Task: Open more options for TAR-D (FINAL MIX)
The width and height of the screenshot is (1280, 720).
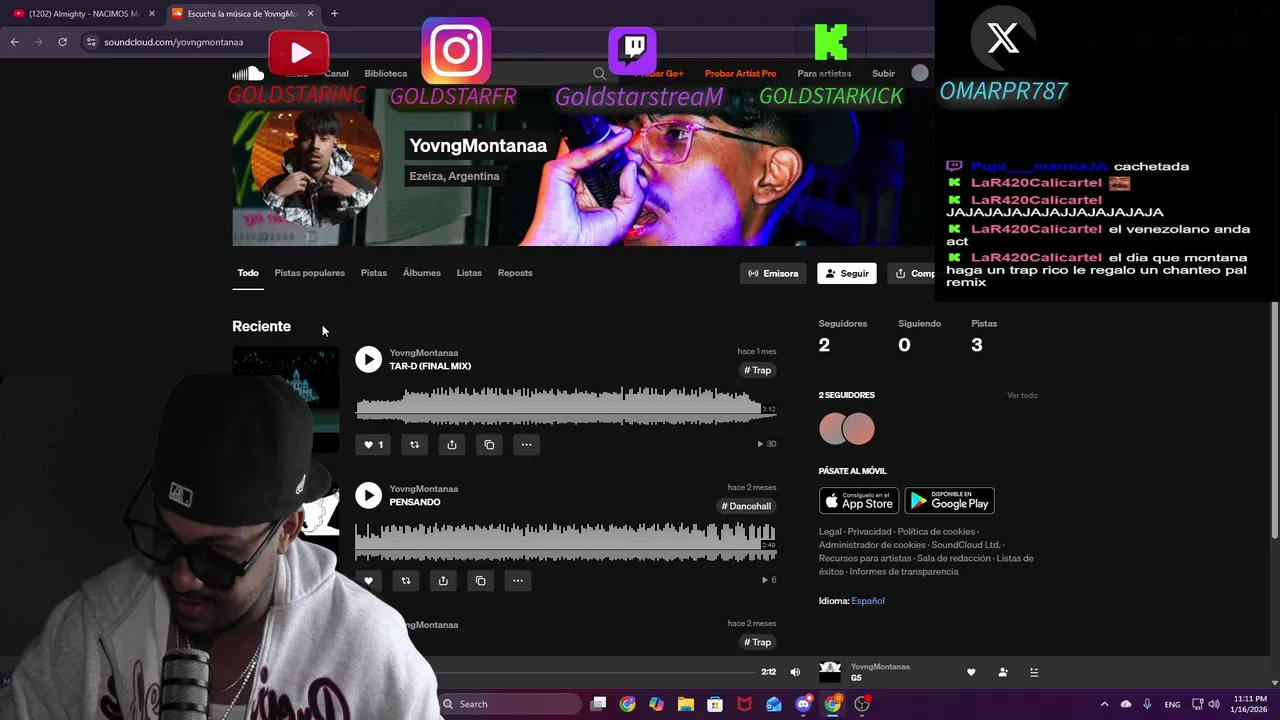Action: (526, 445)
